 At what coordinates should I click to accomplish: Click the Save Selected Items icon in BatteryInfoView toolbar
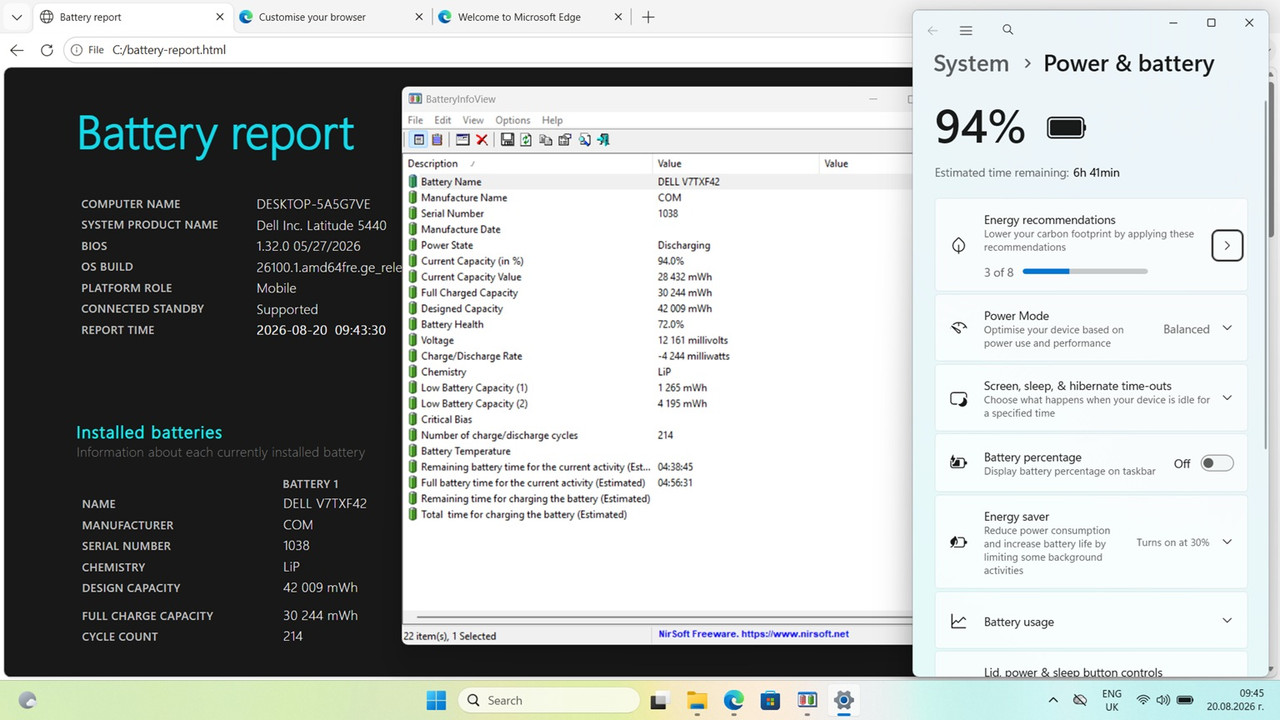[x=507, y=140]
